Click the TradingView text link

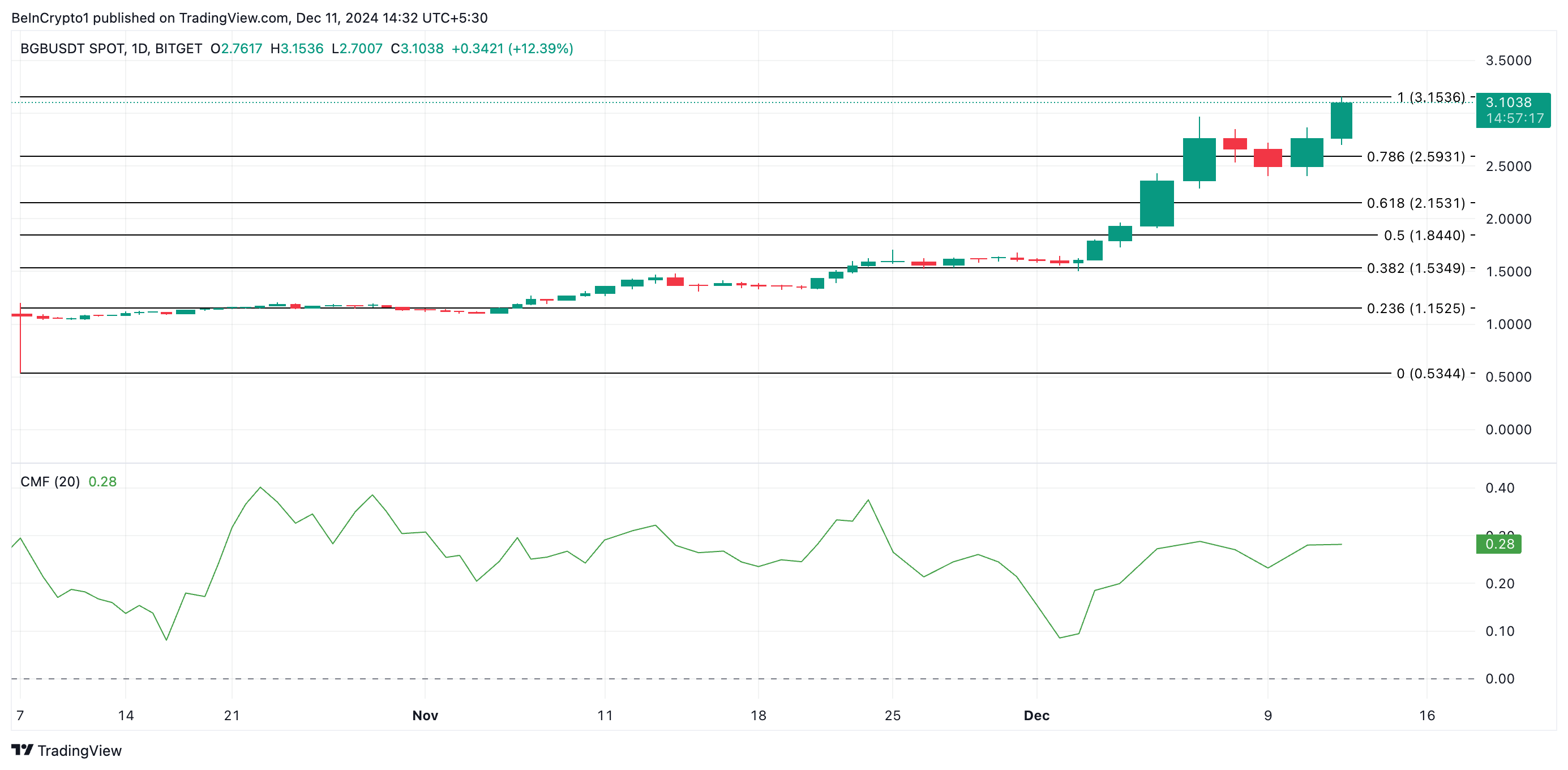(x=79, y=751)
